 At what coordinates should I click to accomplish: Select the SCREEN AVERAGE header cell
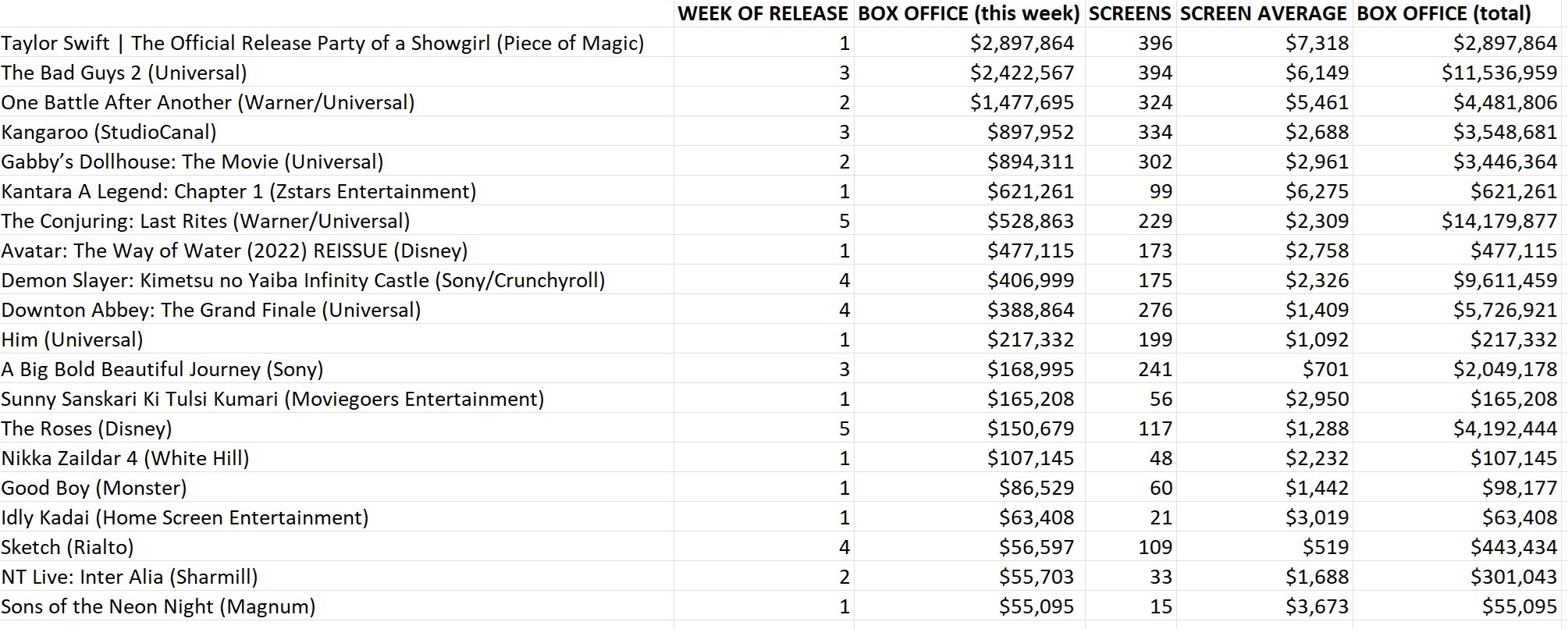(1263, 13)
